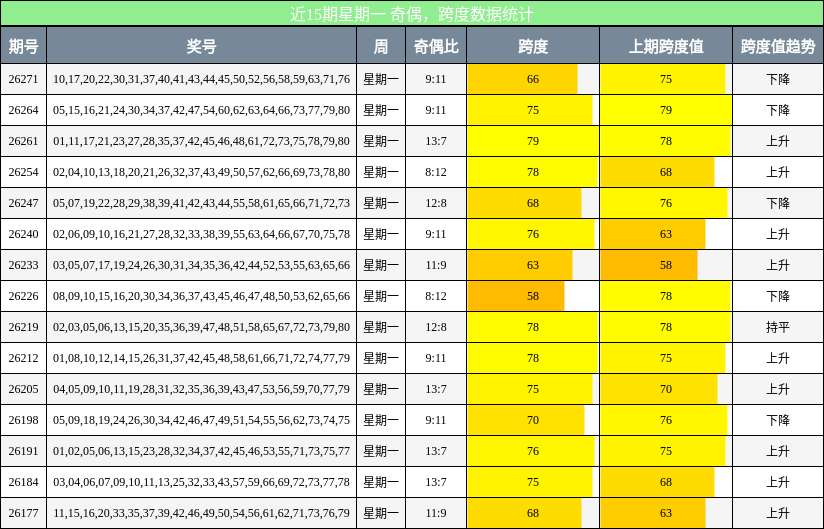Click the winning numbers of issue 26198
The image size is (824, 529).
[x=202, y=420]
